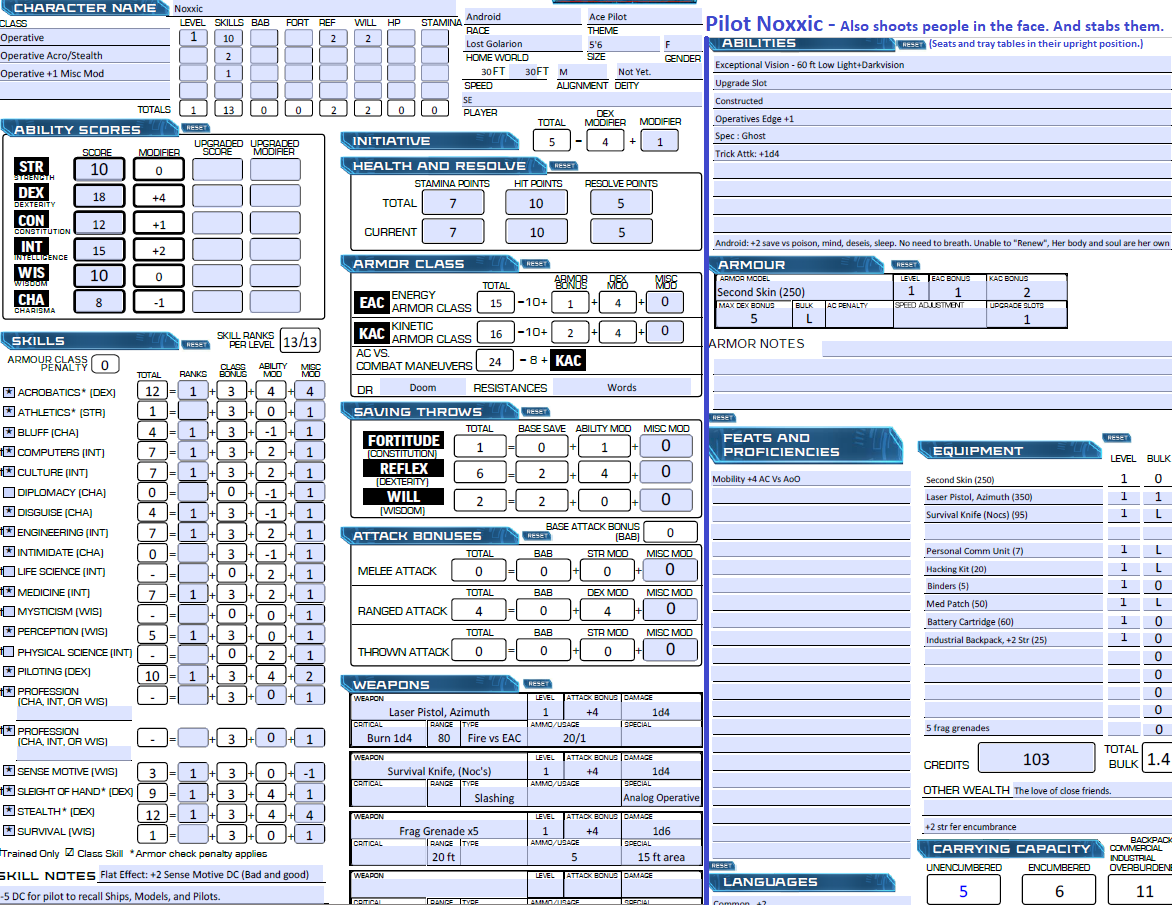Reset the Health and Resolve section
The height and width of the screenshot is (905, 1172).
tap(564, 166)
